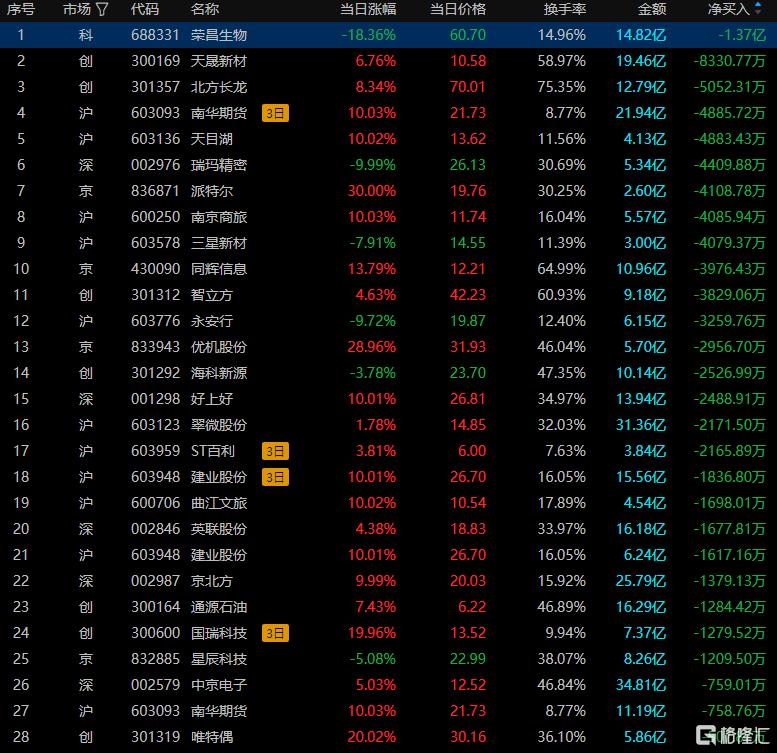Viewport: 777px width, 753px height.
Task: Click the -18.36% change value
Action: (369, 35)
